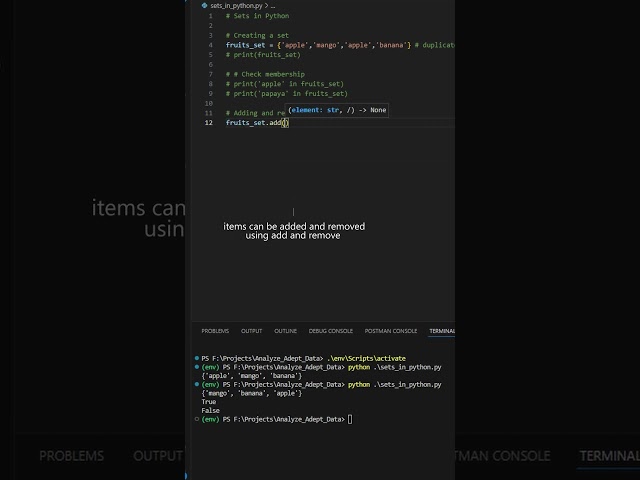Open the DEBUG CONSOLE tab
The height and width of the screenshot is (480, 640).
tap(331, 331)
